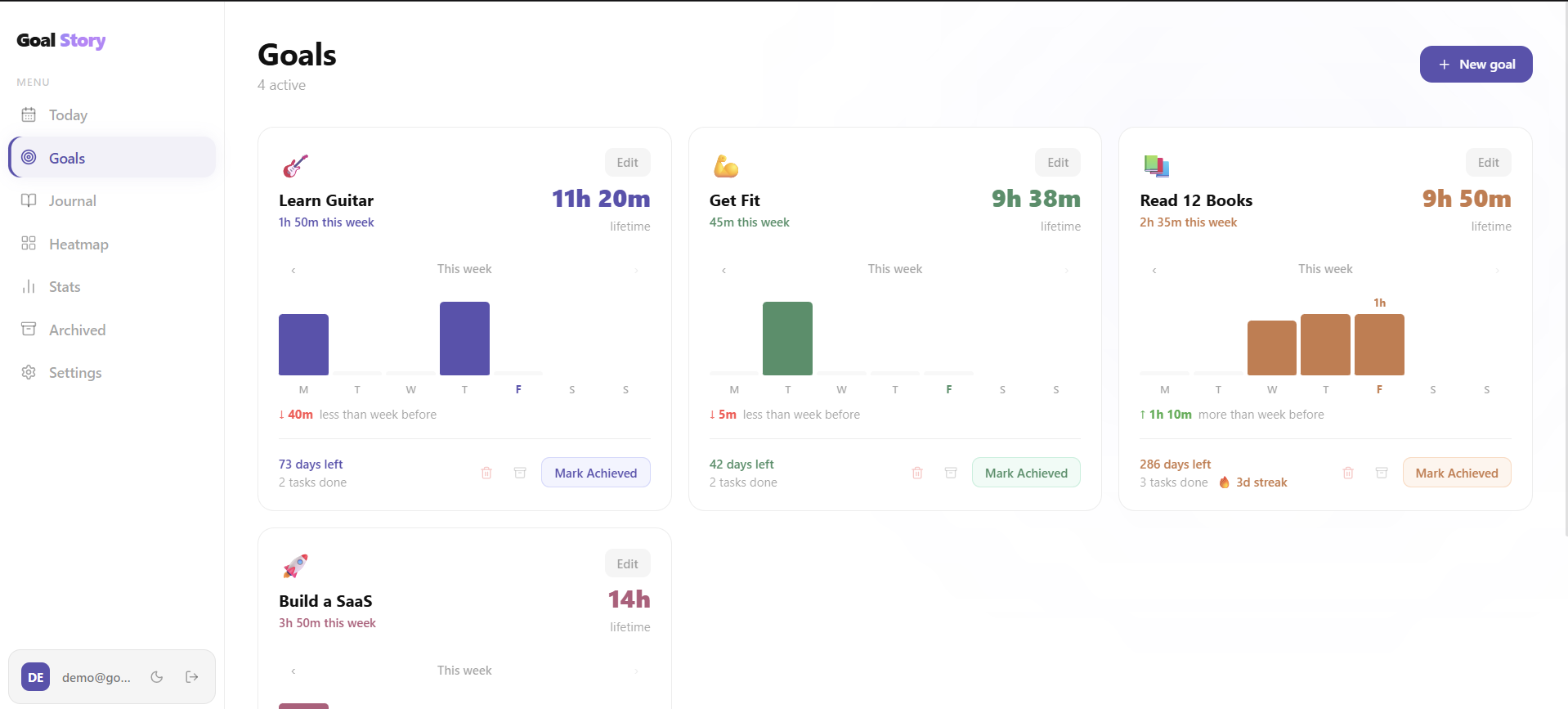Click the 14h lifetime total
This screenshot has height=709, width=1568.
629,599
